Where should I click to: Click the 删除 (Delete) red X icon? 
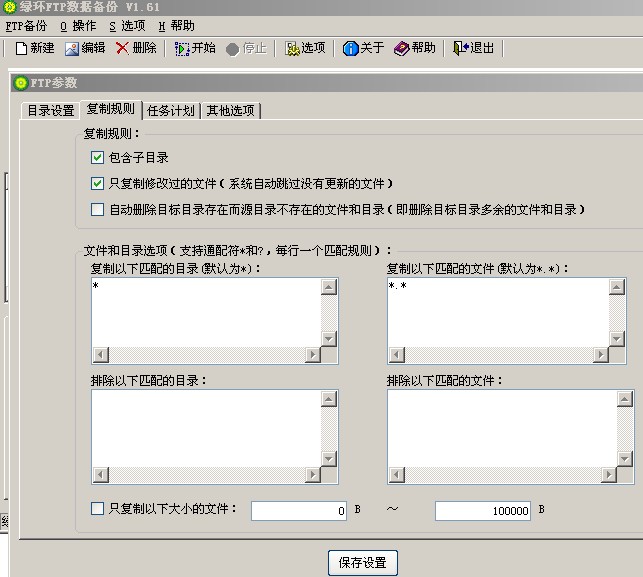[x=123, y=48]
